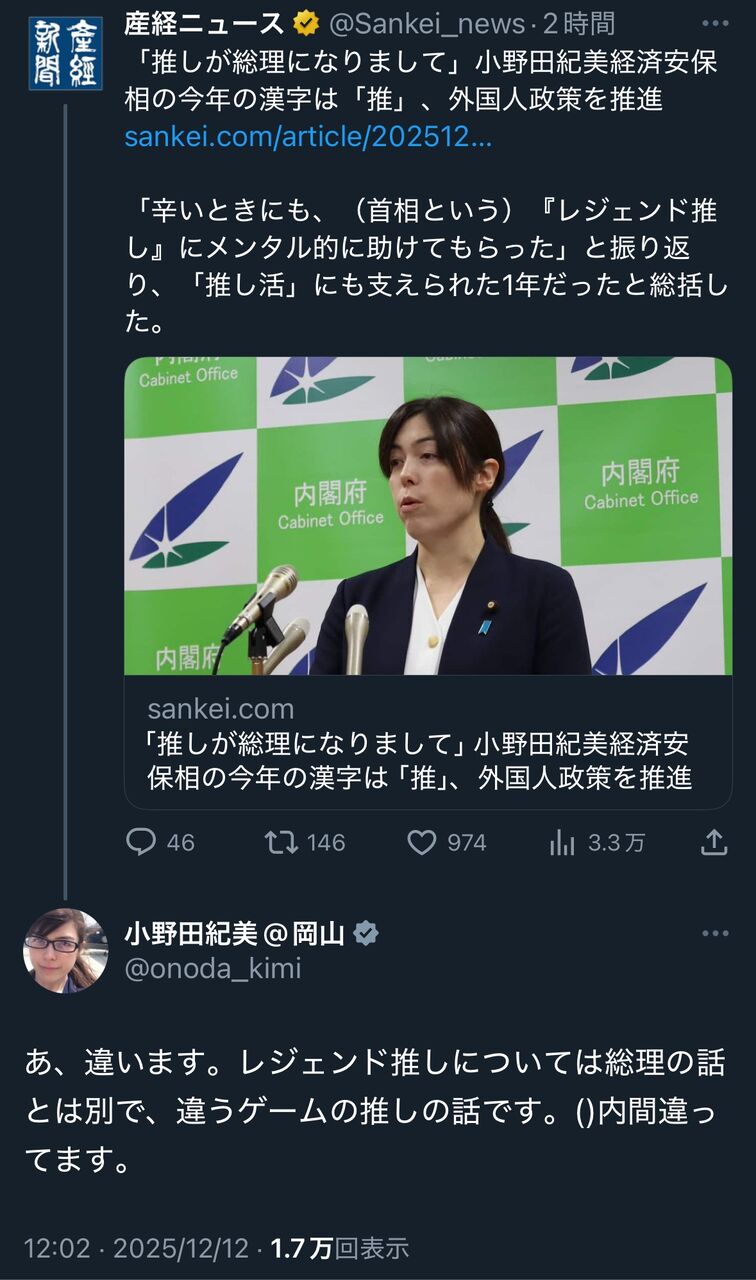Open the sankei.com link card headline
Image resolution: width=756 pixels, height=1280 pixels.
[x=419, y=760]
